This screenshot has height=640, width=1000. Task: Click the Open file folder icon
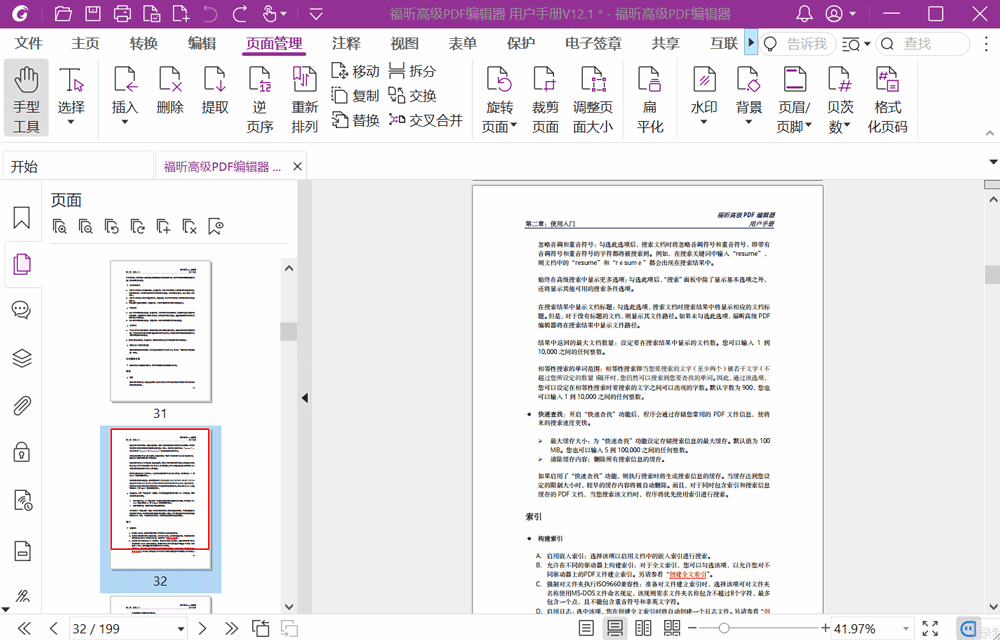[62, 13]
